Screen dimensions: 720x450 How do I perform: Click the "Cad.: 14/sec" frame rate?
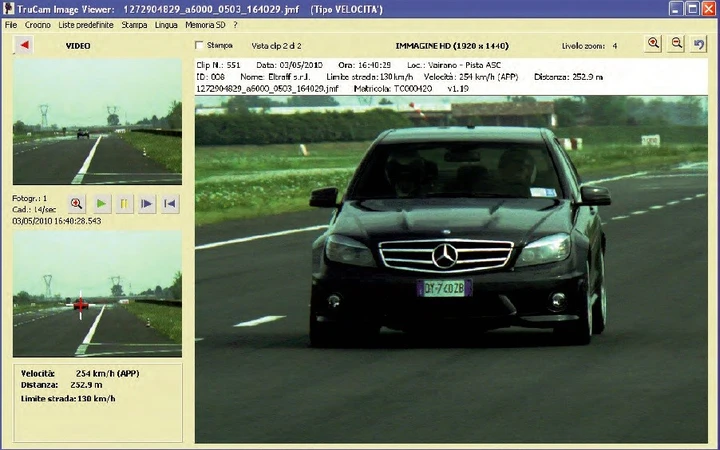pyautogui.click(x=34, y=210)
